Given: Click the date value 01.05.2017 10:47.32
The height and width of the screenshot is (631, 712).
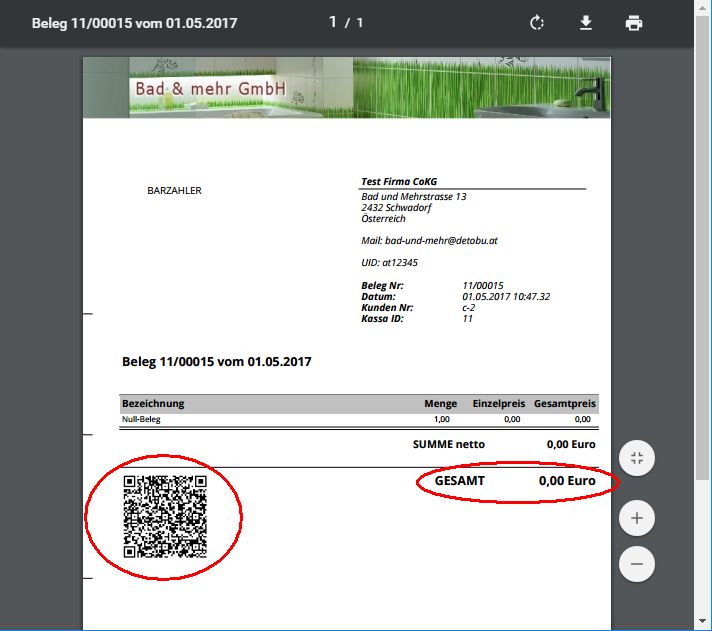Looking at the screenshot, I should click(506, 296).
